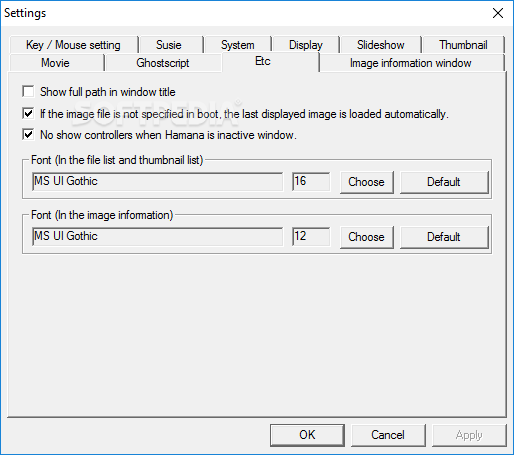514x455 pixels.
Task: Go to the Display tab
Action: click(x=306, y=45)
